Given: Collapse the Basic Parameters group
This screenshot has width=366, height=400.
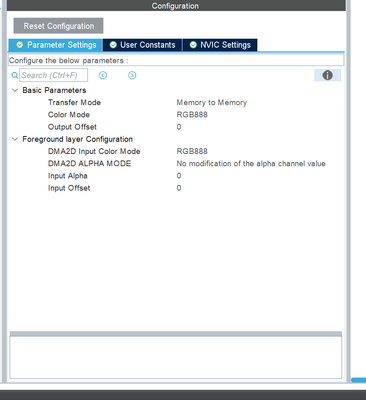Looking at the screenshot, I should (x=15, y=90).
